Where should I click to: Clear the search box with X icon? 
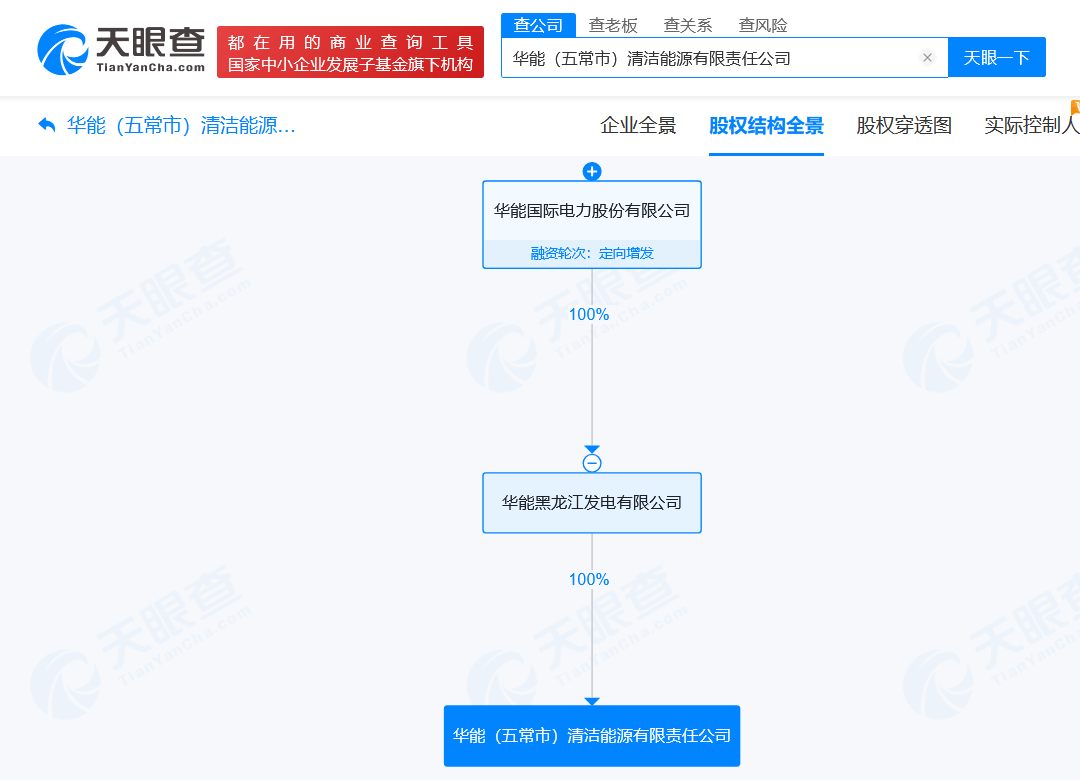click(x=927, y=58)
